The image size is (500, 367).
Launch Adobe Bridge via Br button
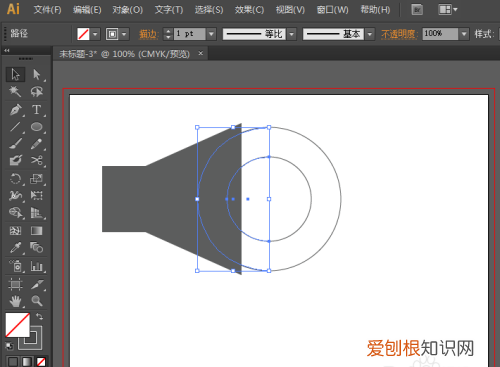417,10
